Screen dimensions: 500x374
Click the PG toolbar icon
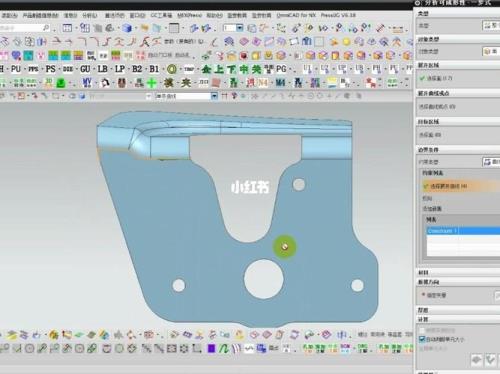[x=281, y=69]
